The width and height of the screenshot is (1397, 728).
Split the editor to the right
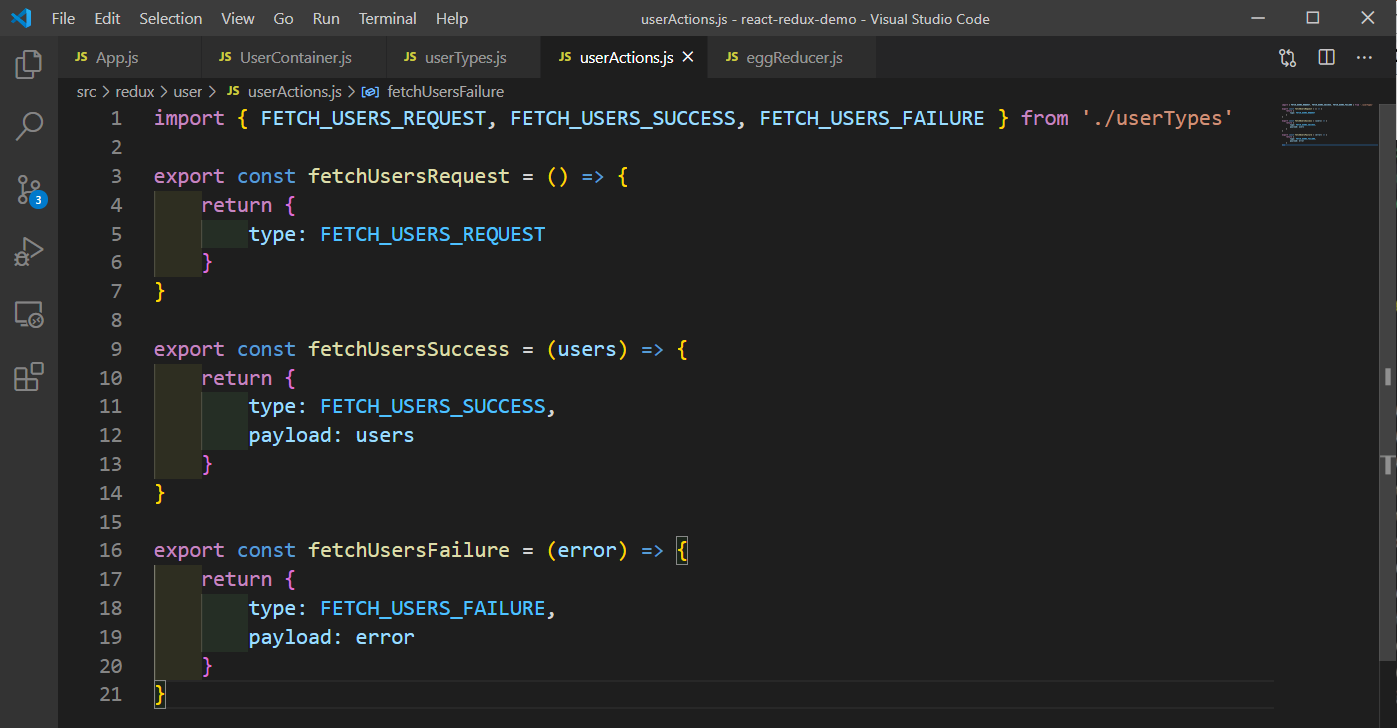[x=1326, y=58]
